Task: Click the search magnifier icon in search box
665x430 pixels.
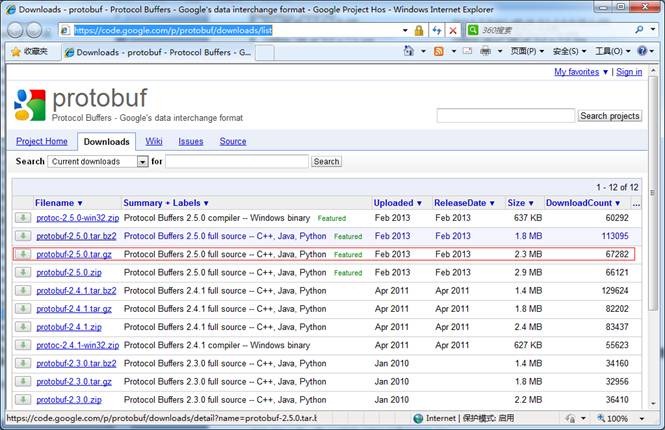Action: pyautogui.click(x=639, y=30)
